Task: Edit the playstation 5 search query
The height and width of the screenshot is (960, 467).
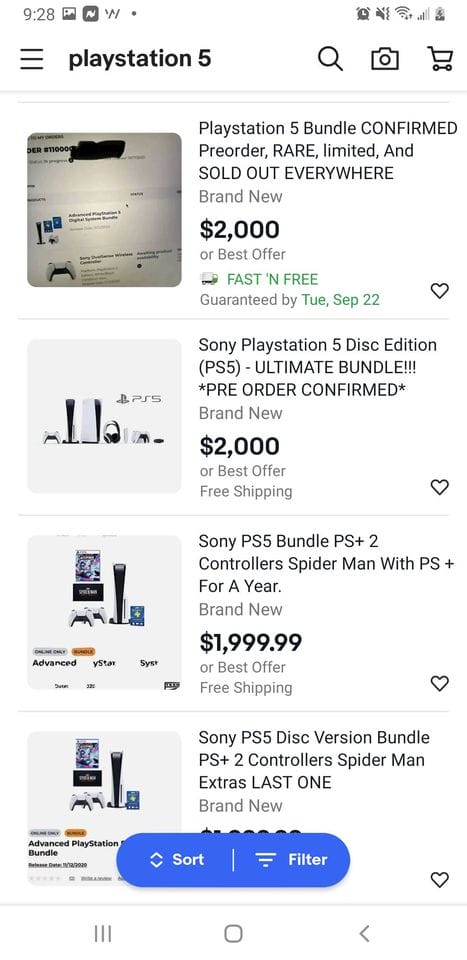Action: [140, 59]
